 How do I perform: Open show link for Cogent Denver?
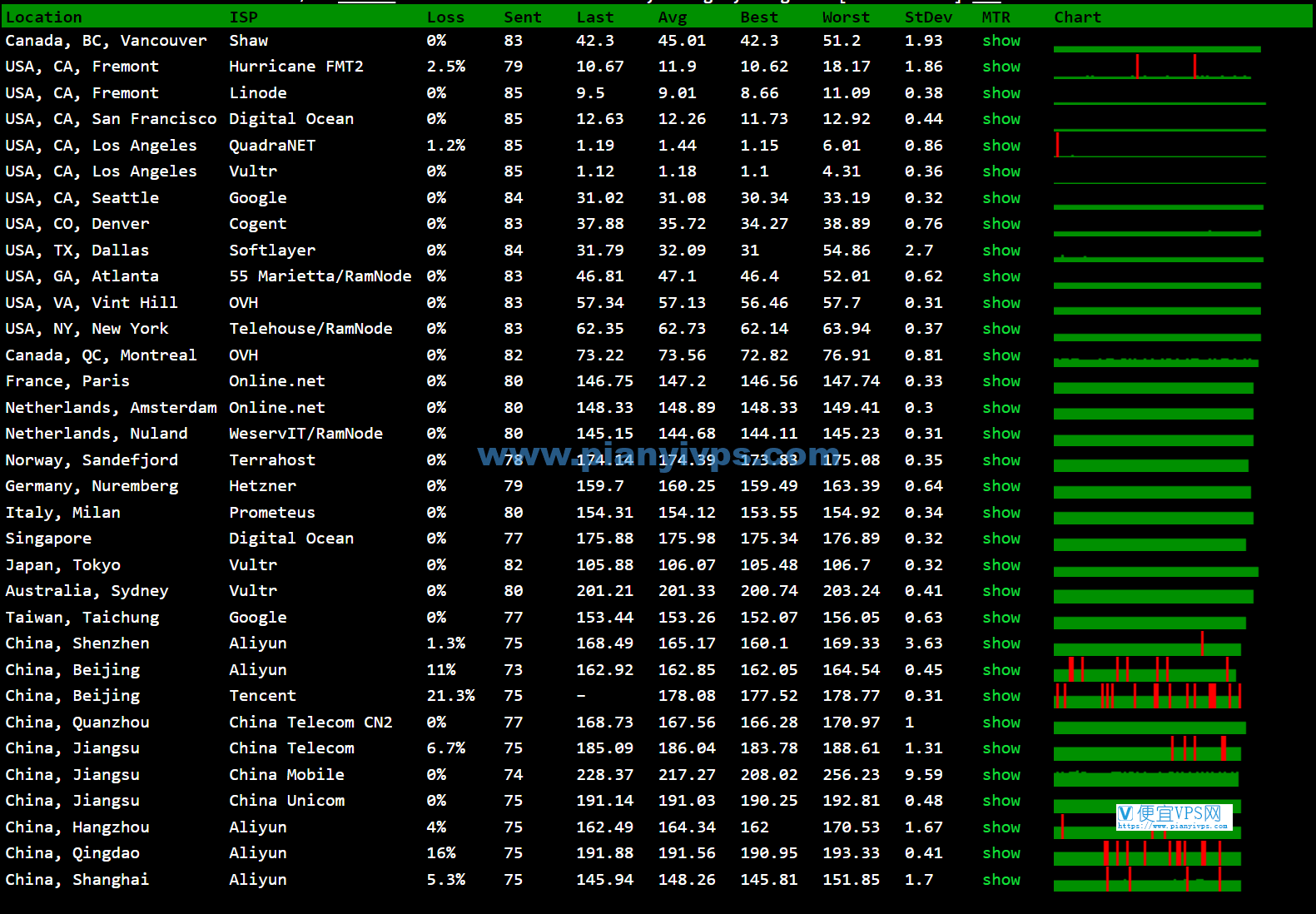[1001, 224]
